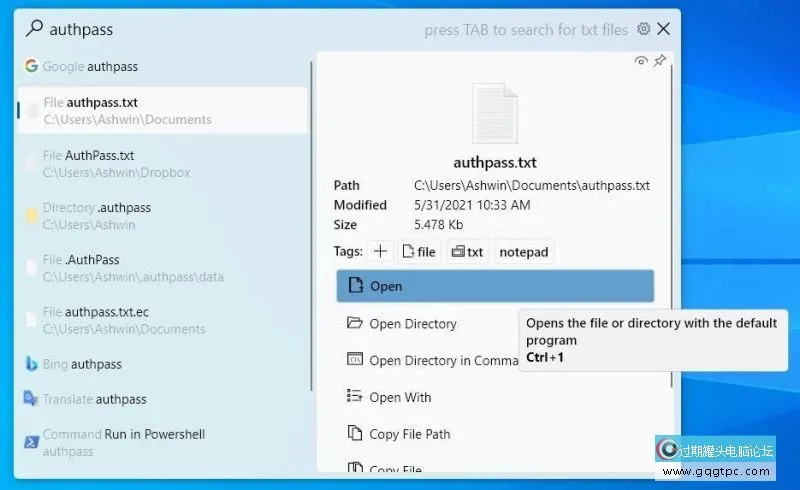Toggle the eye preview icon
Viewport: 800px width, 490px height.
[641, 62]
